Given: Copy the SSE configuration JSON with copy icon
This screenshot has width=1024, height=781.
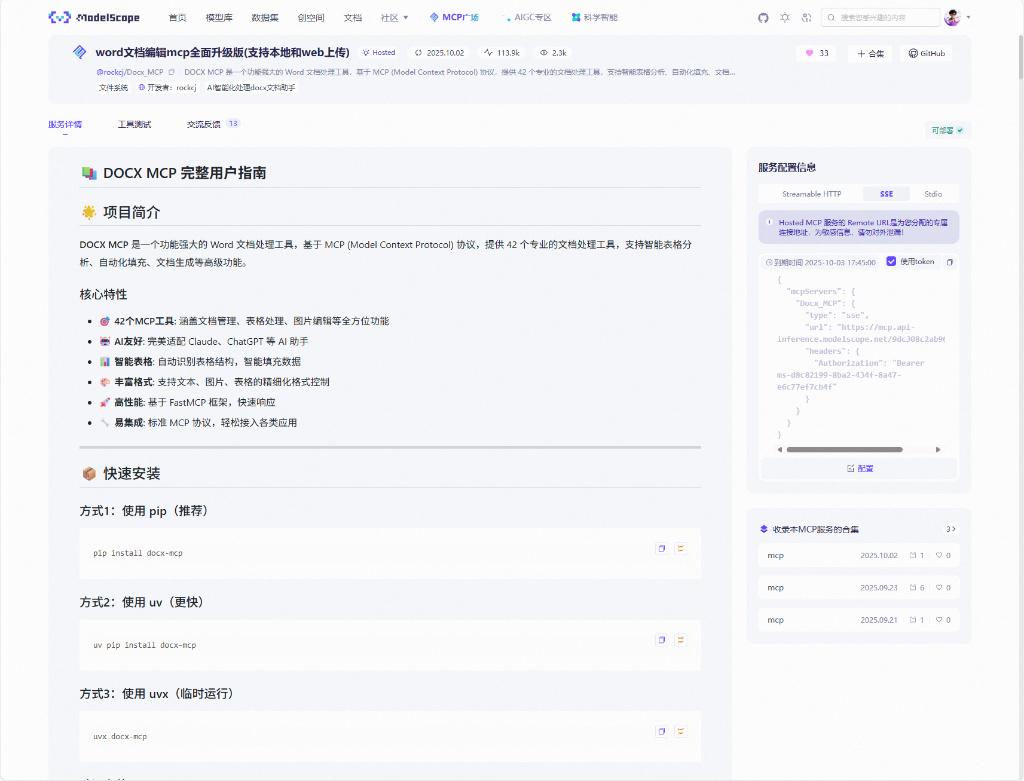Looking at the screenshot, I should 950,262.
